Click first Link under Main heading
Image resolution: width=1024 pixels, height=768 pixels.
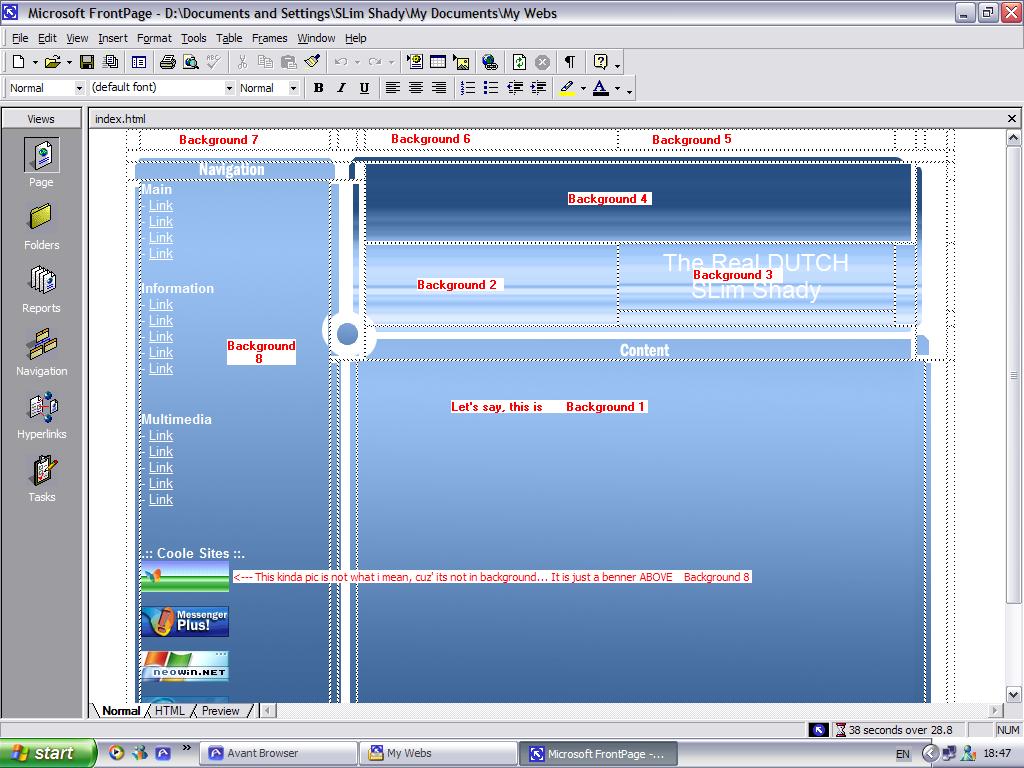pyautogui.click(x=161, y=206)
